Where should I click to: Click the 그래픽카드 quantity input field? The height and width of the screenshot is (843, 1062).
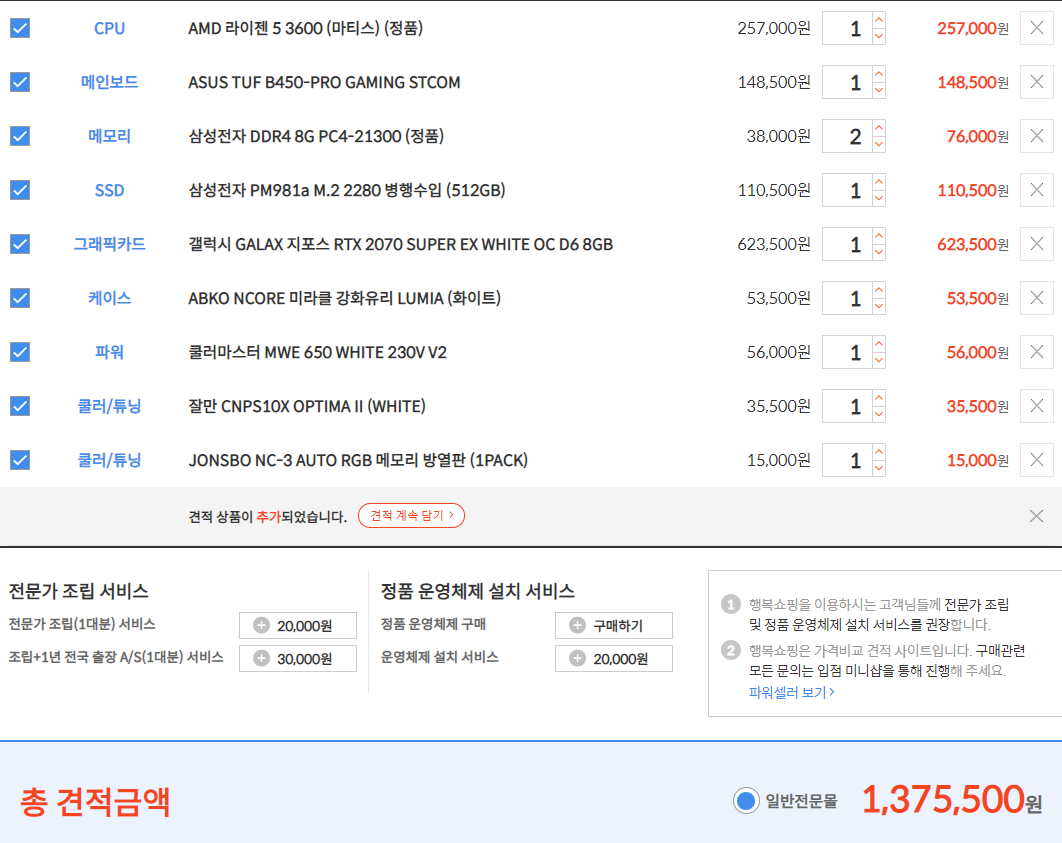(847, 244)
